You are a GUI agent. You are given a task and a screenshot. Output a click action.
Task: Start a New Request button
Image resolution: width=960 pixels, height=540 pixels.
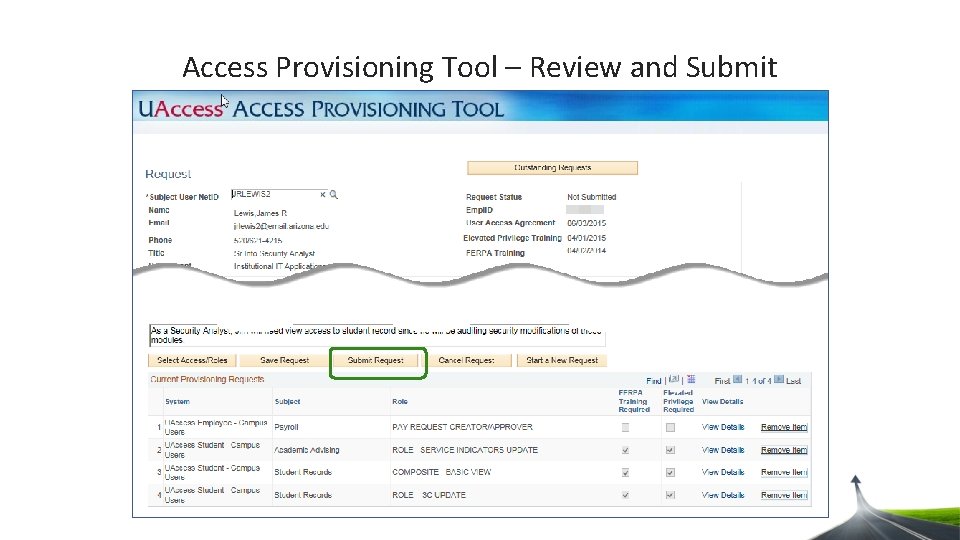point(562,361)
